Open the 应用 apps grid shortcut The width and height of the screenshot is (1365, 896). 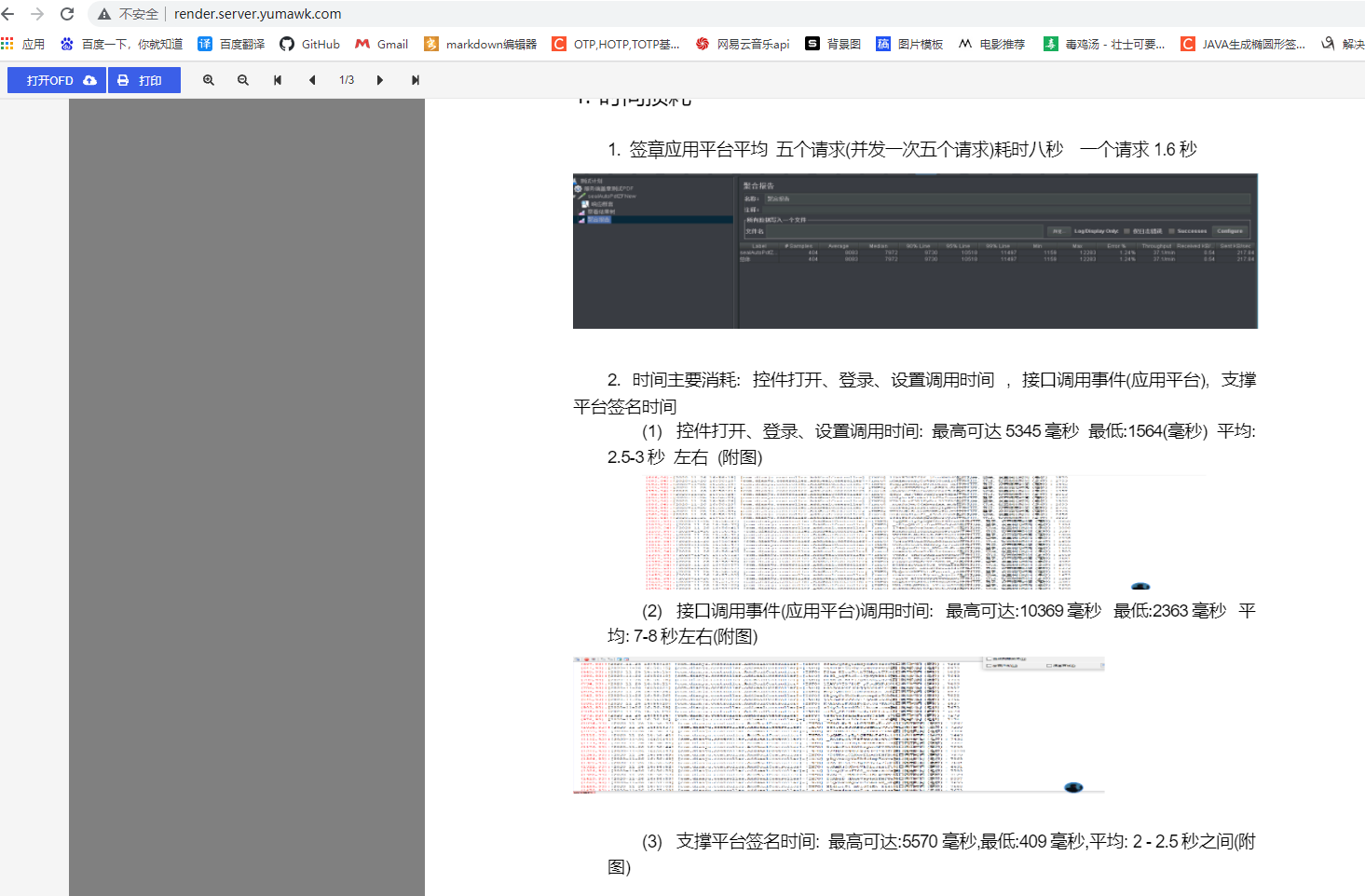pyautogui.click(x=23, y=44)
